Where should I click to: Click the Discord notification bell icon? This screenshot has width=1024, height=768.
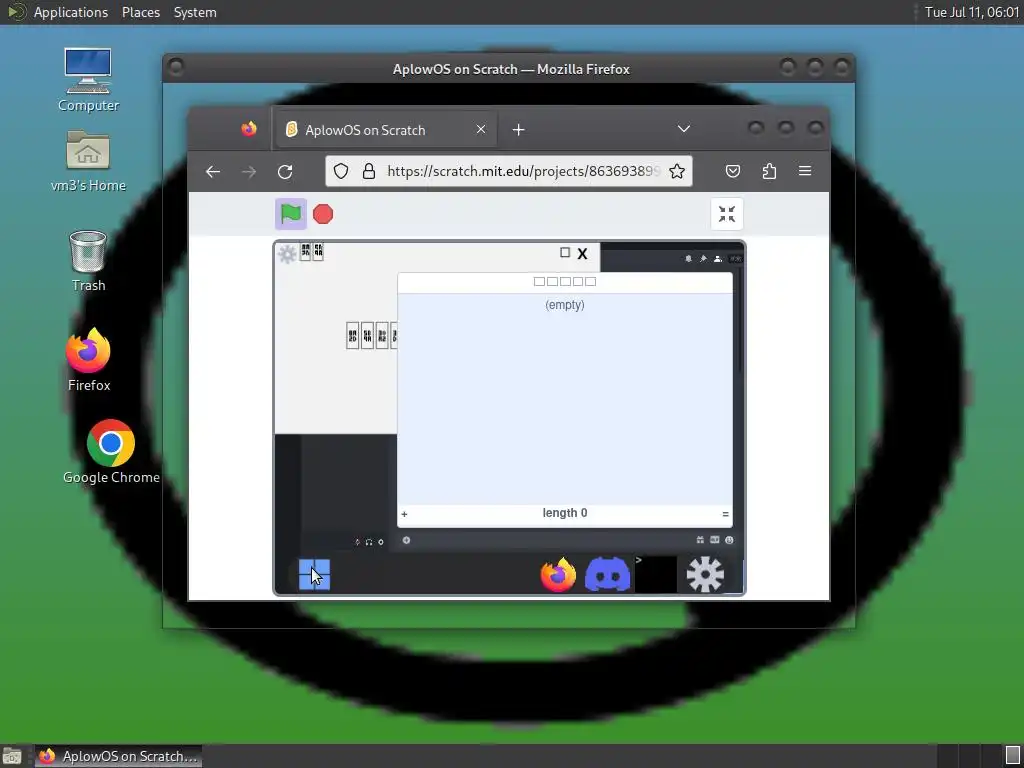(688, 259)
